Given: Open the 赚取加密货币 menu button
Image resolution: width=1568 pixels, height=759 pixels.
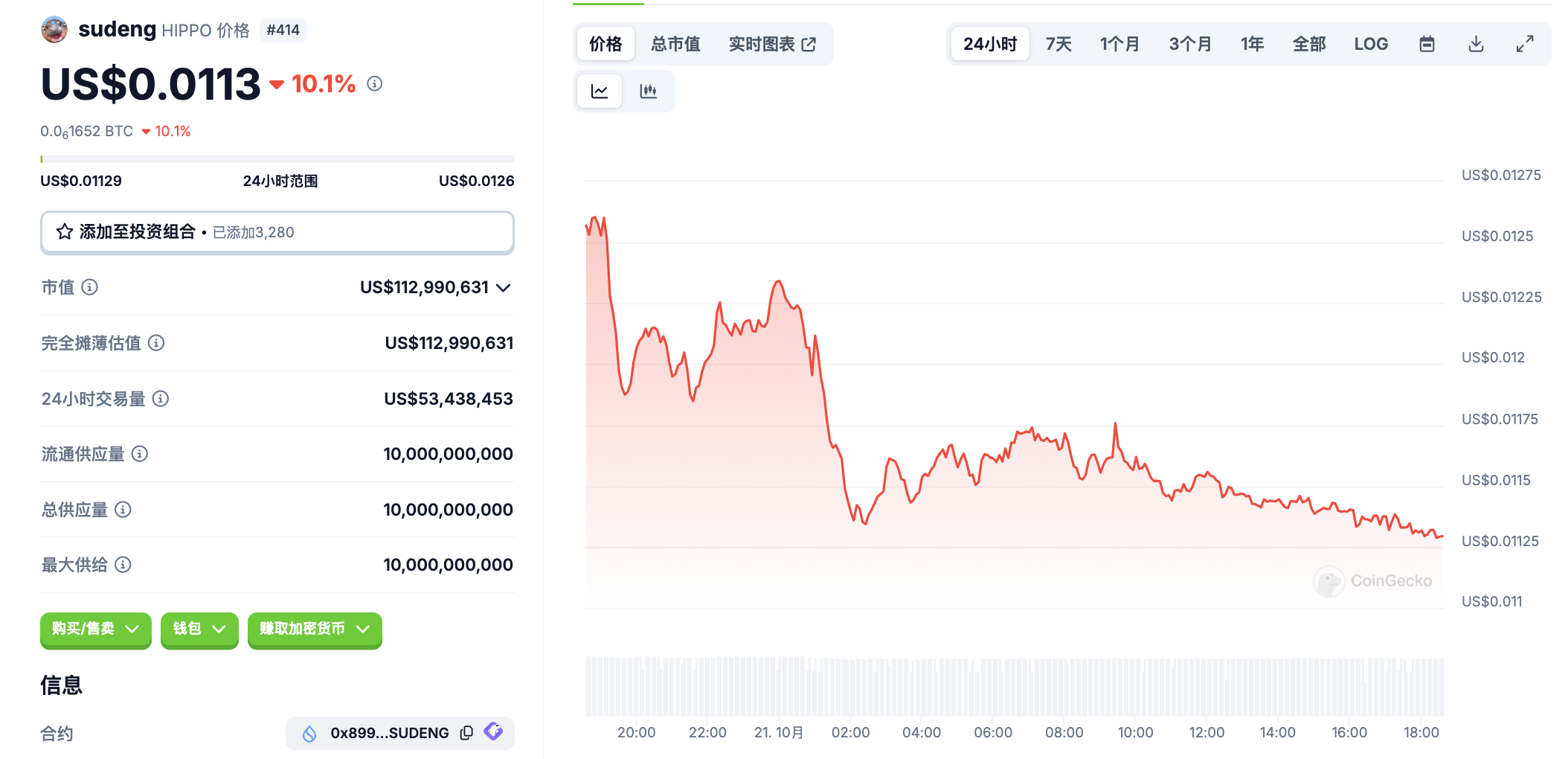Looking at the screenshot, I should [x=314, y=630].
